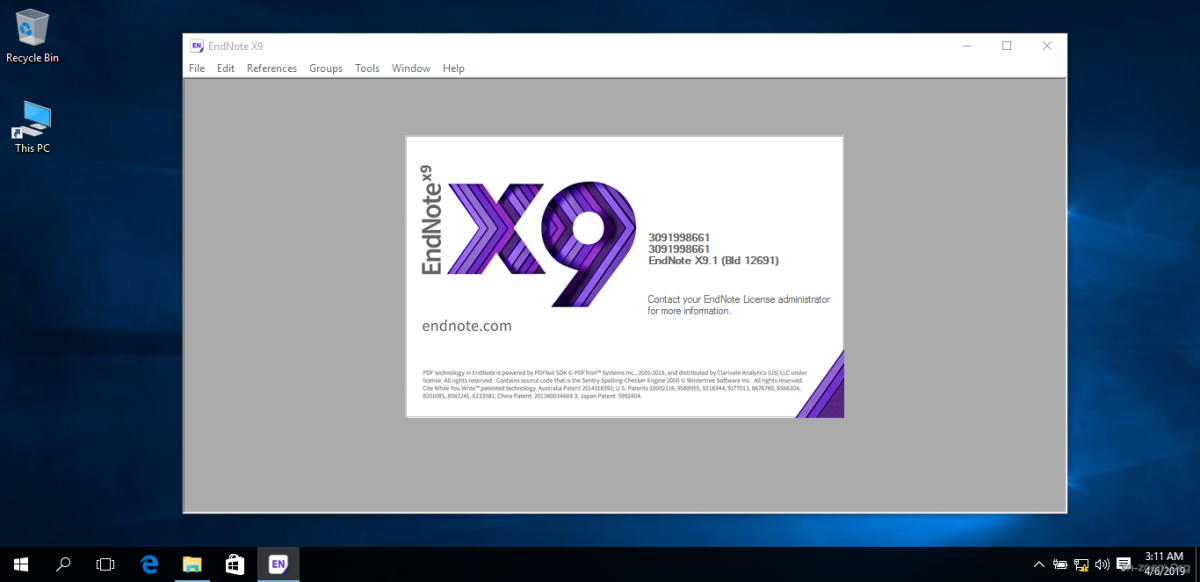Select the This PC desktop icon
Image resolution: width=1200 pixels, height=582 pixels.
click(32, 126)
